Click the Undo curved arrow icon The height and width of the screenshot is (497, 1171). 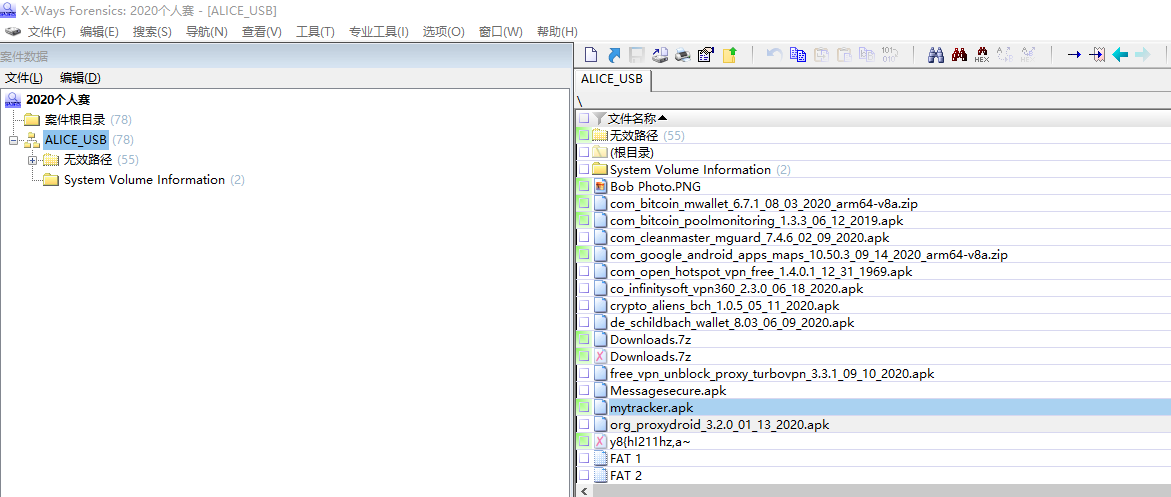click(774, 55)
